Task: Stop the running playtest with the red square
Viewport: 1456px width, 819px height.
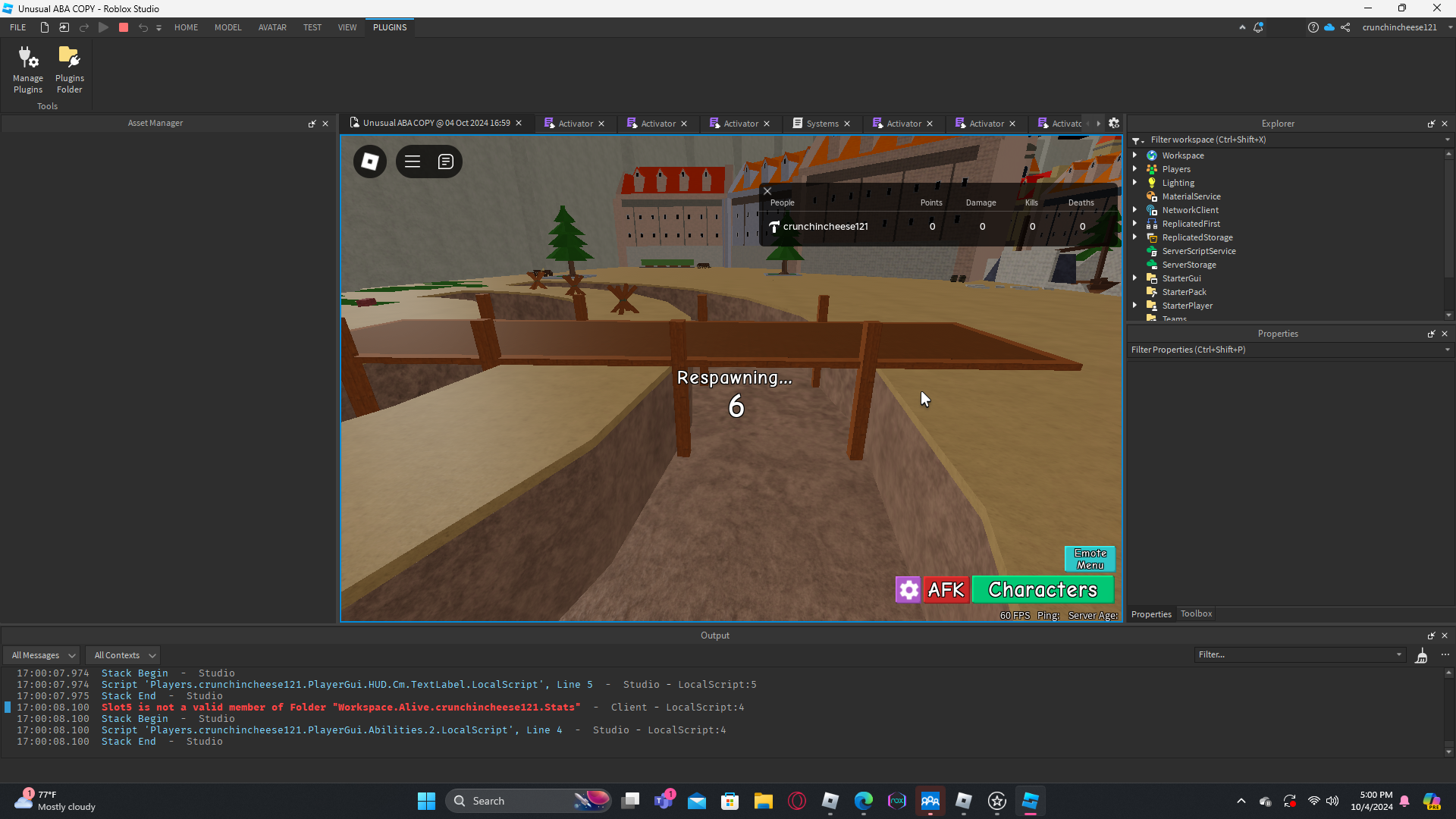Action: pyautogui.click(x=124, y=27)
